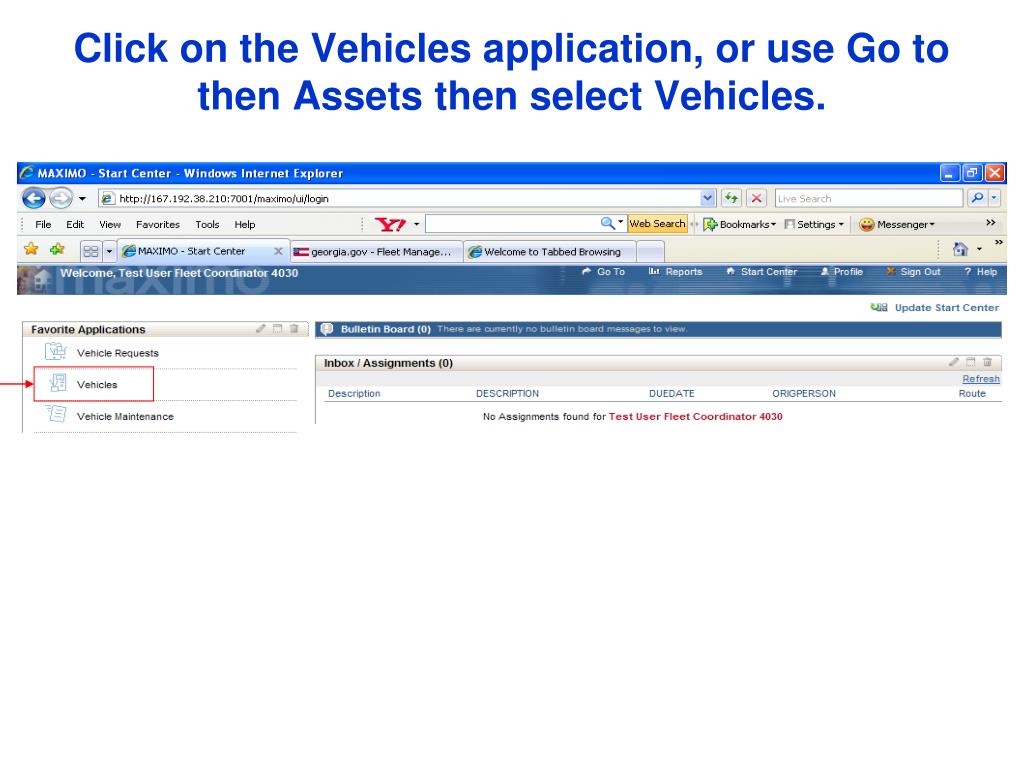Open a new blank browser tab

tap(650, 251)
